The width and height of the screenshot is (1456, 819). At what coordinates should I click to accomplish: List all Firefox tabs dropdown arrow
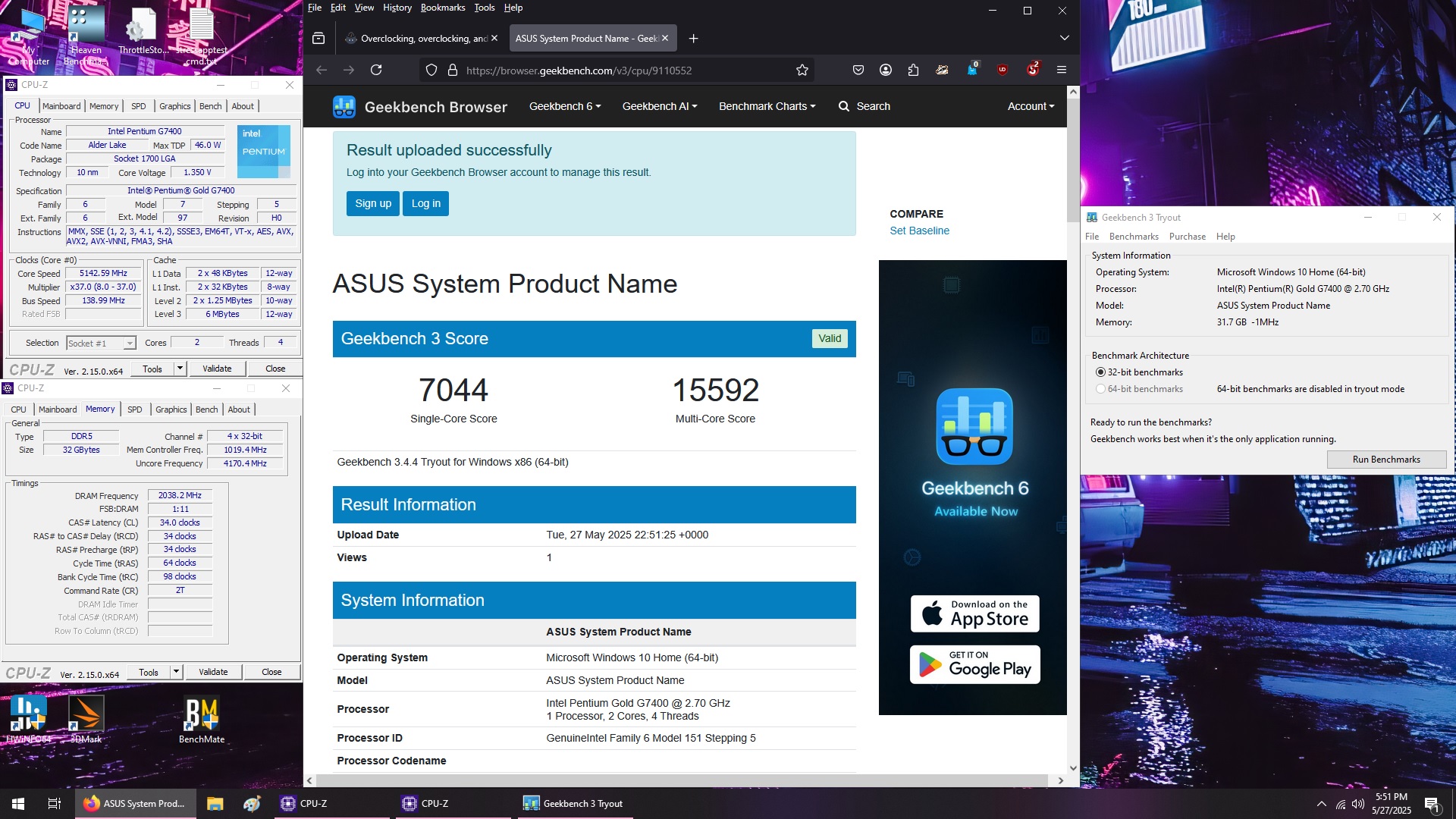pyautogui.click(x=1065, y=38)
